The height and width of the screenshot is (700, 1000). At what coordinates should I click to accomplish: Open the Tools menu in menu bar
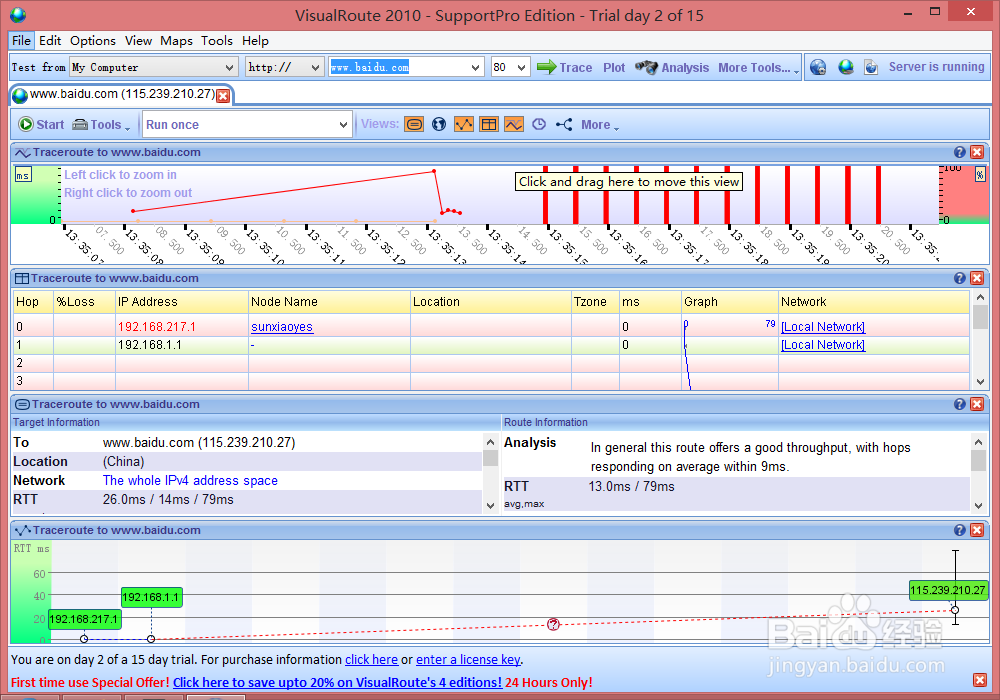coord(217,40)
